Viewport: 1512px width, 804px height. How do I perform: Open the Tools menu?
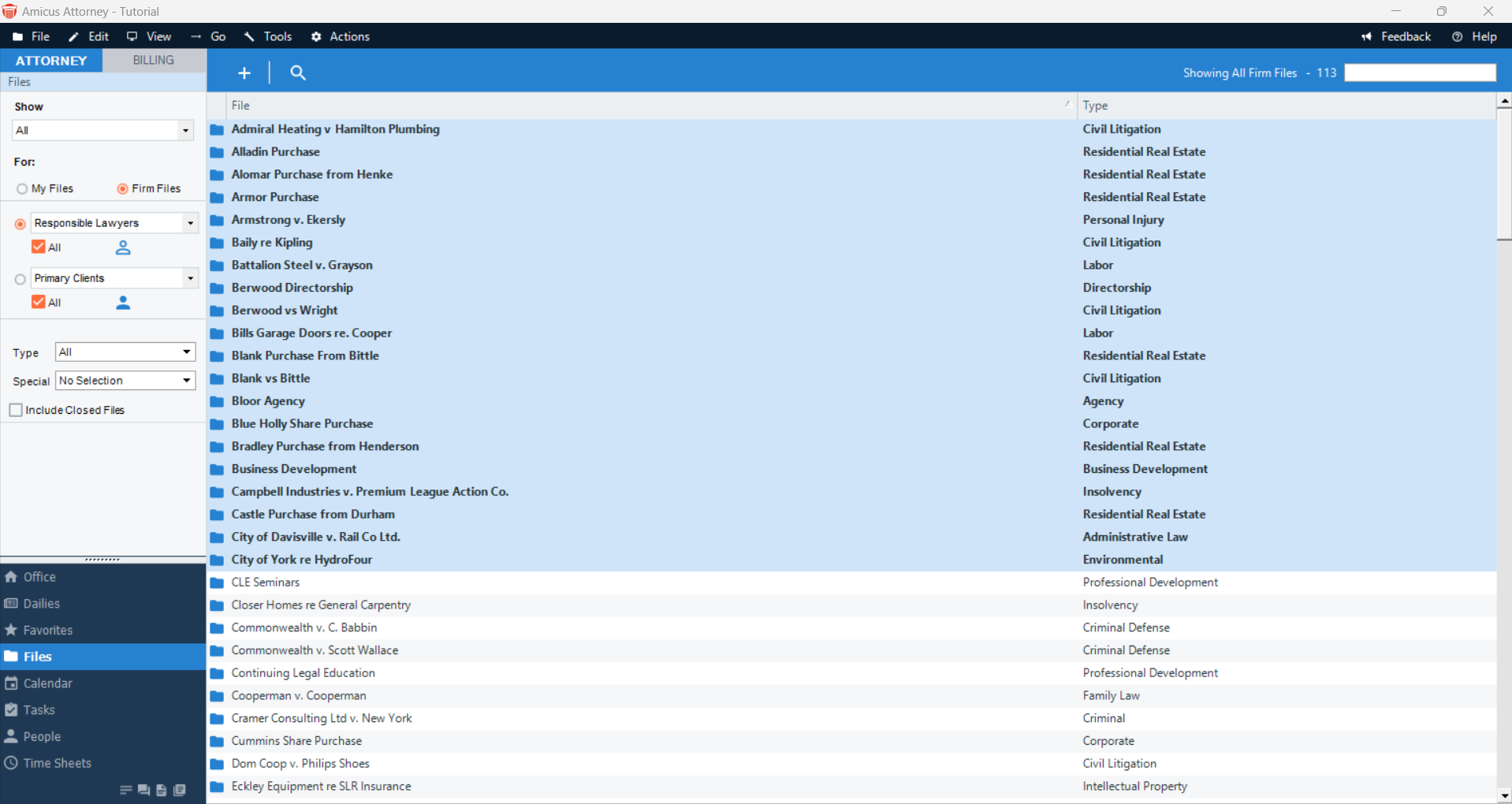tap(268, 36)
